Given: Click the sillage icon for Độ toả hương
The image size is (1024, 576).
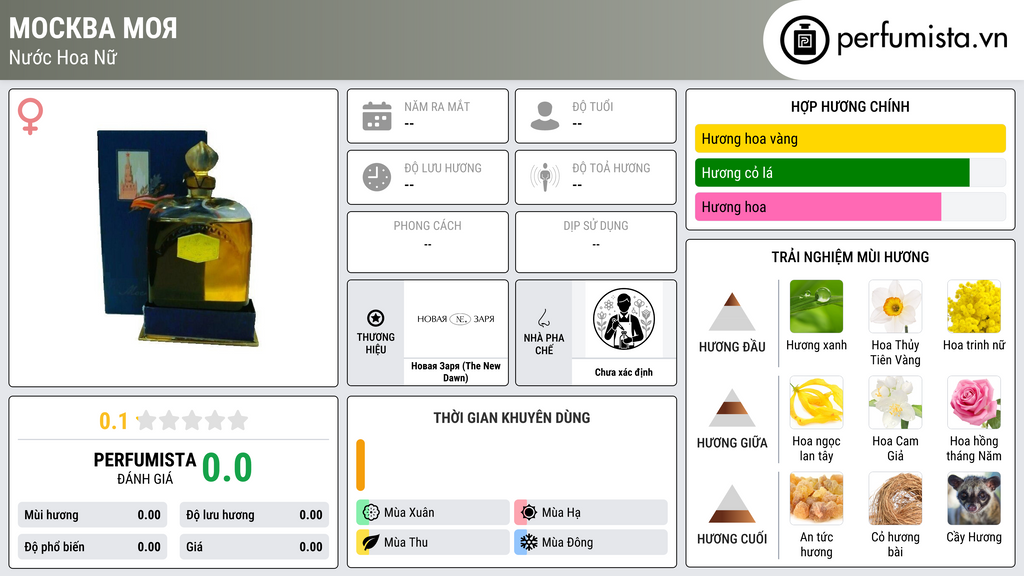Looking at the screenshot, I should (x=545, y=177).
